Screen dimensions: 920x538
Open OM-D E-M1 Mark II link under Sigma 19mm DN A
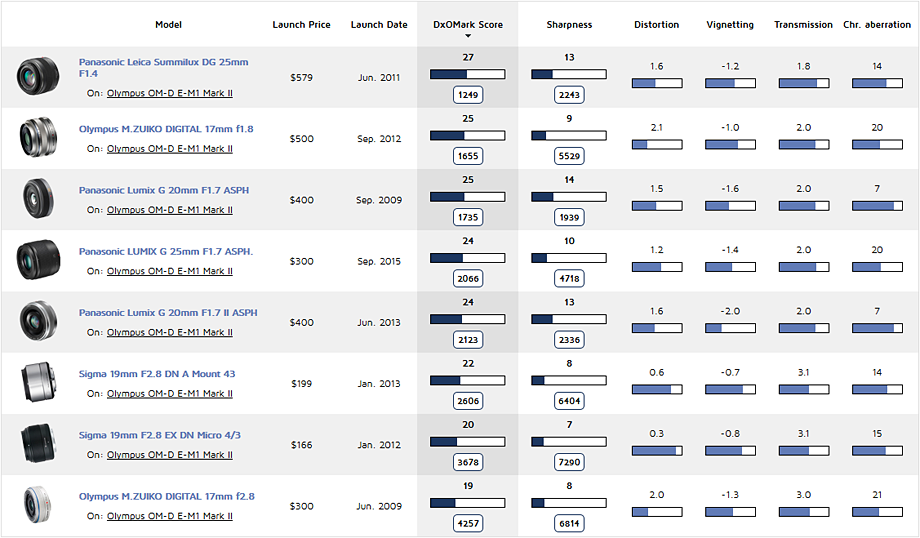pos(170,394)
